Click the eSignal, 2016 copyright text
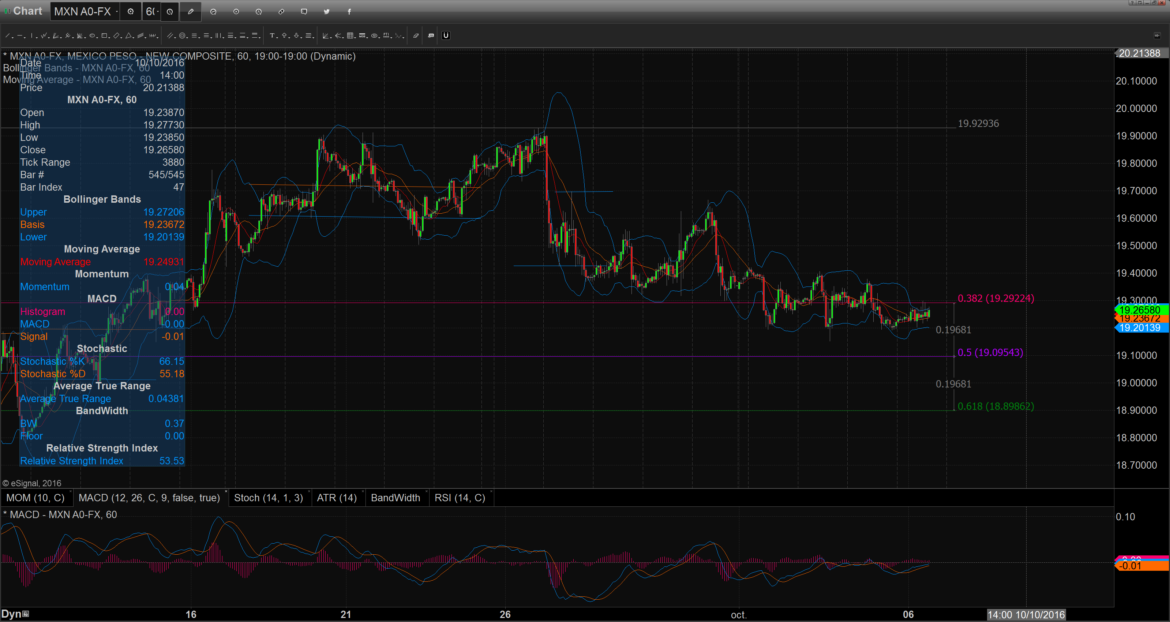The image size is (1170, 622). pyautogui.click(x=32, y=483)
